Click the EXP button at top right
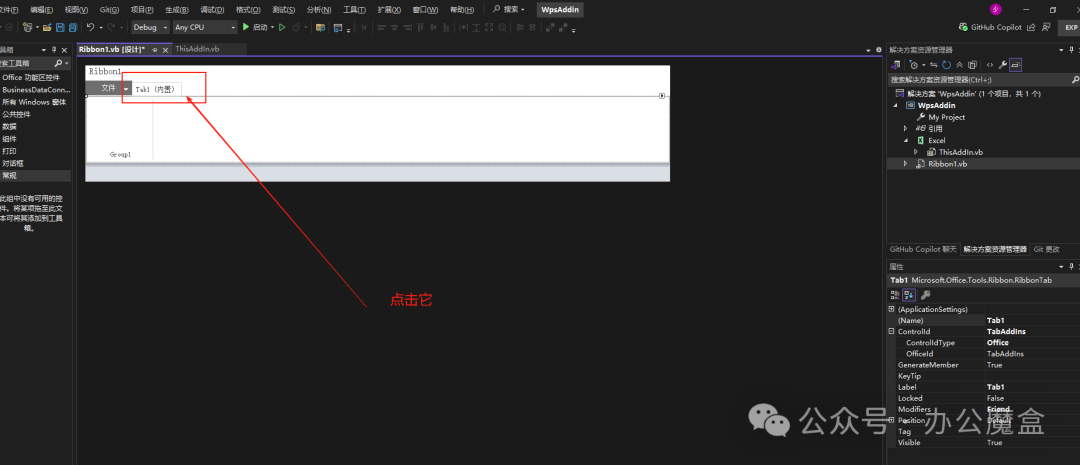1080x465 pixels. pyautogui.click(x=1070, y=28)
